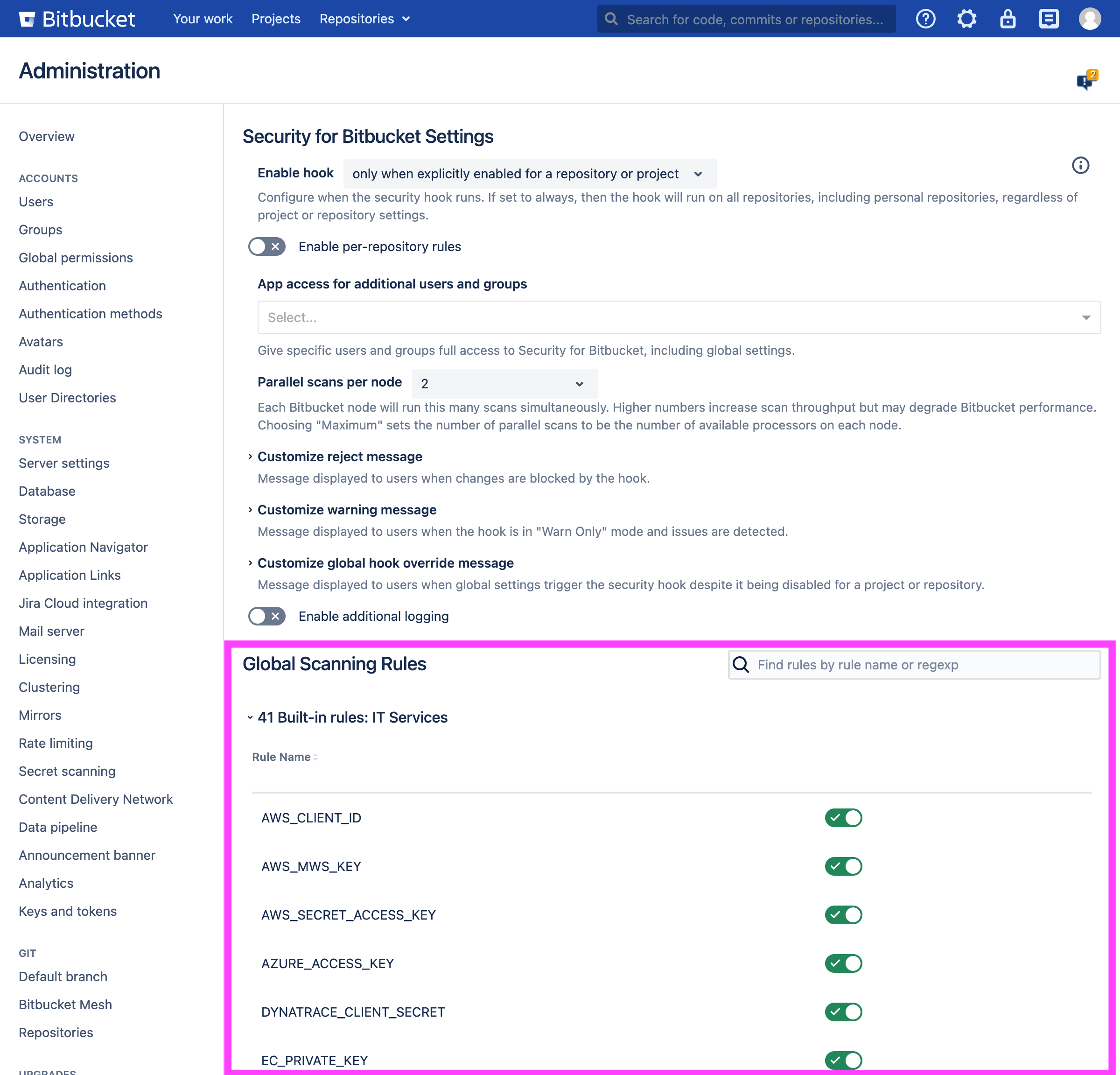Image resolution: width=1120 pixels, height=1075 pixels.
Task: Open the inbox icon in header
Action: [1049, 19]
